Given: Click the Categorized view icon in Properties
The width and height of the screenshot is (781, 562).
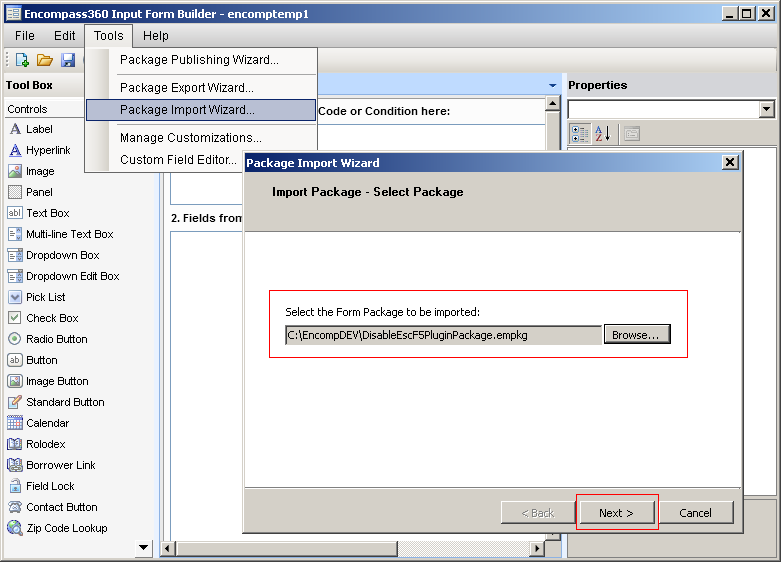Looking at the screenshot, I should coord(579,133).
